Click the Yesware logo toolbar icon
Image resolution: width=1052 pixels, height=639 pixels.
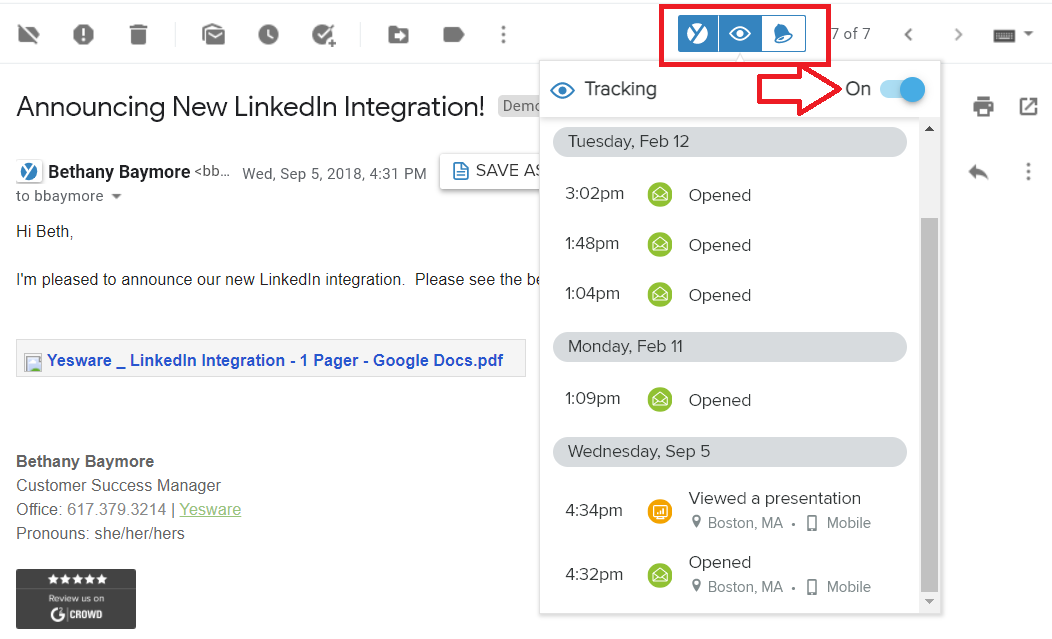pyautogui.click(x=698, y=34)
